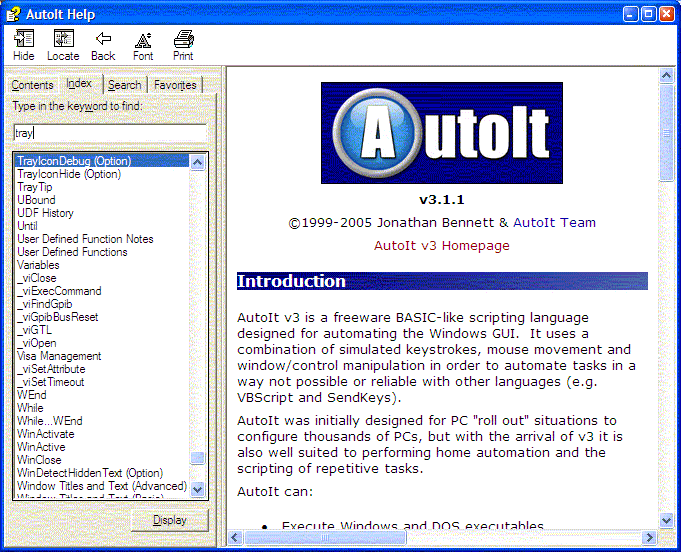
Task: Click the Locate toolbar icon
Action: [x=63, y=45]
